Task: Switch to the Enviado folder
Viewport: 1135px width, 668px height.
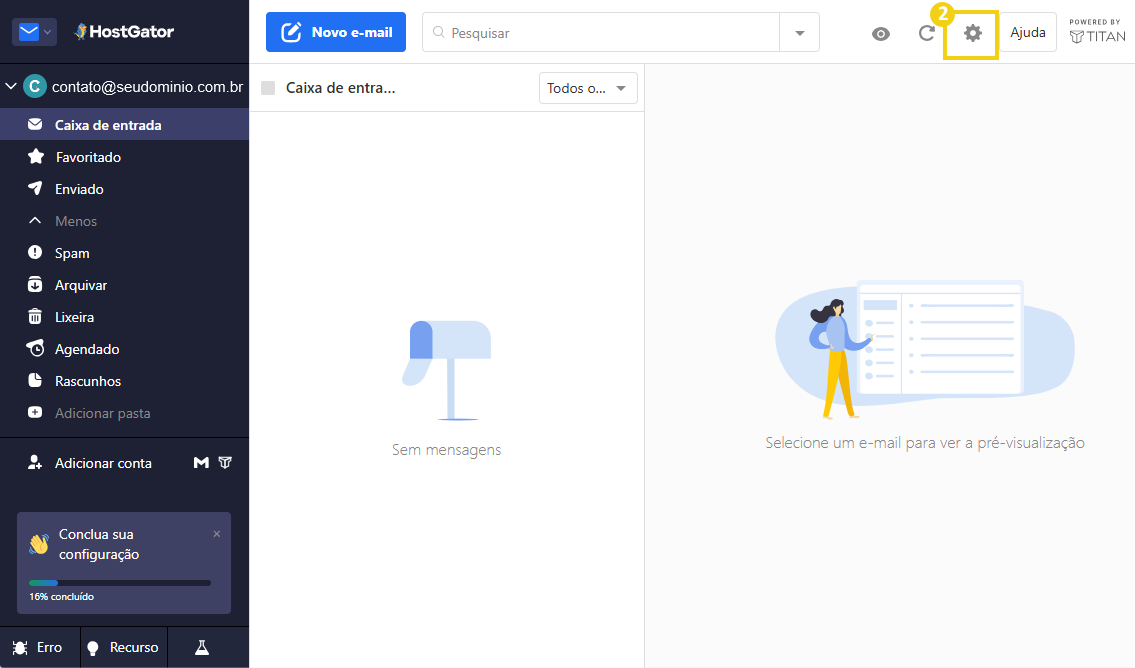Action: pos(78,188)
